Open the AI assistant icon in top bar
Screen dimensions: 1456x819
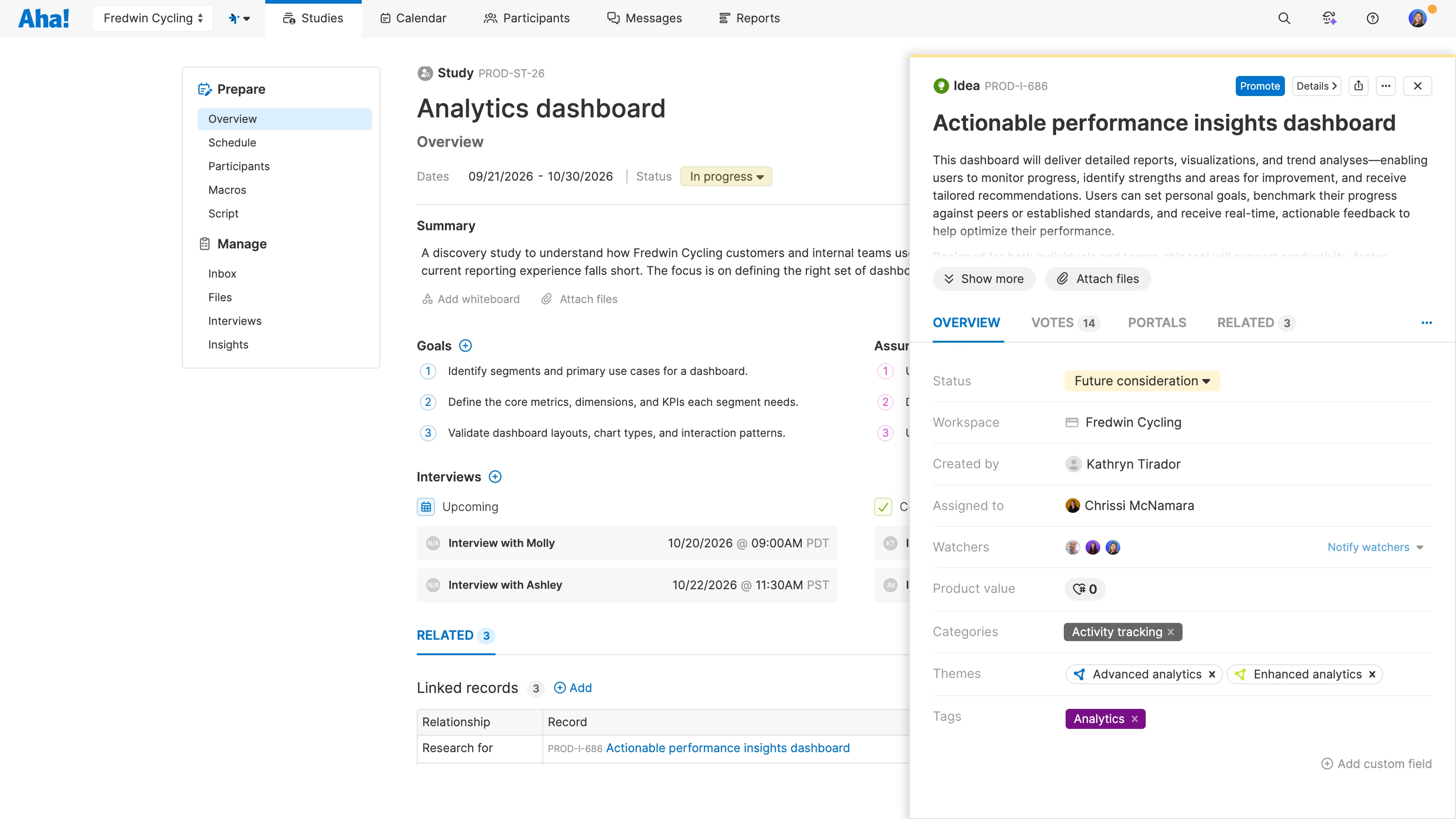click(1329, 18)
